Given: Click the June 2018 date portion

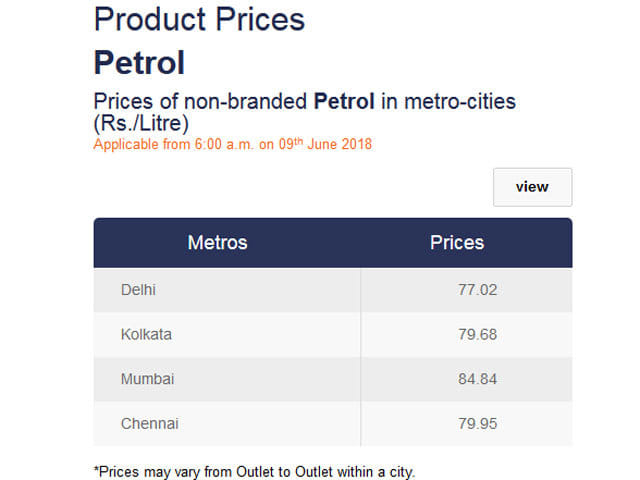Looking at the screenshot, I should point(340,144).
